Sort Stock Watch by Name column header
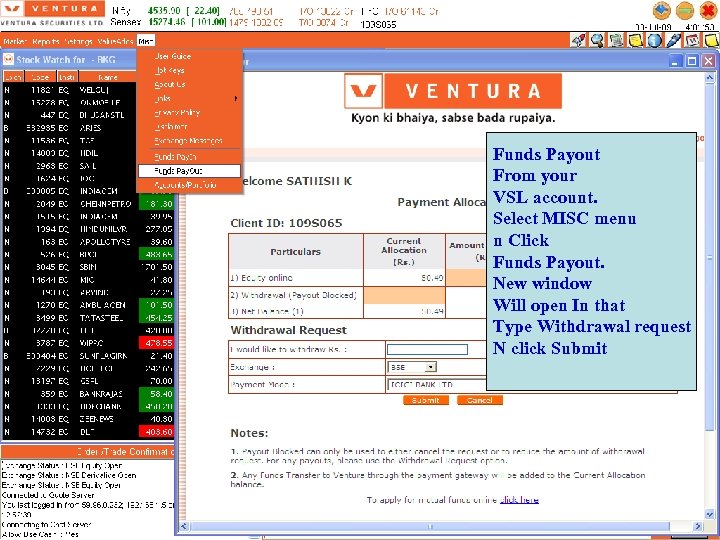The width and height of the screenshot is (720, 540). click(x=107, y=77)
